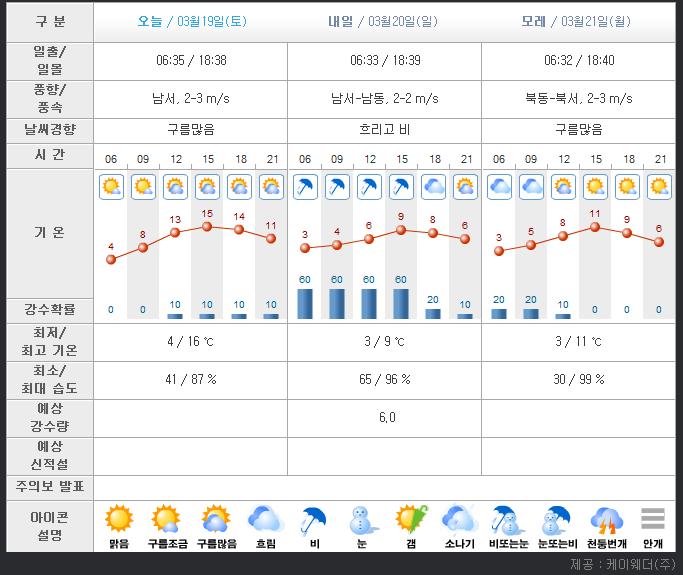Screen dimensions: 683x575
Task: Click tomorrow's 6.0 expected rainfall value
Action: click(x=386, y=418)
